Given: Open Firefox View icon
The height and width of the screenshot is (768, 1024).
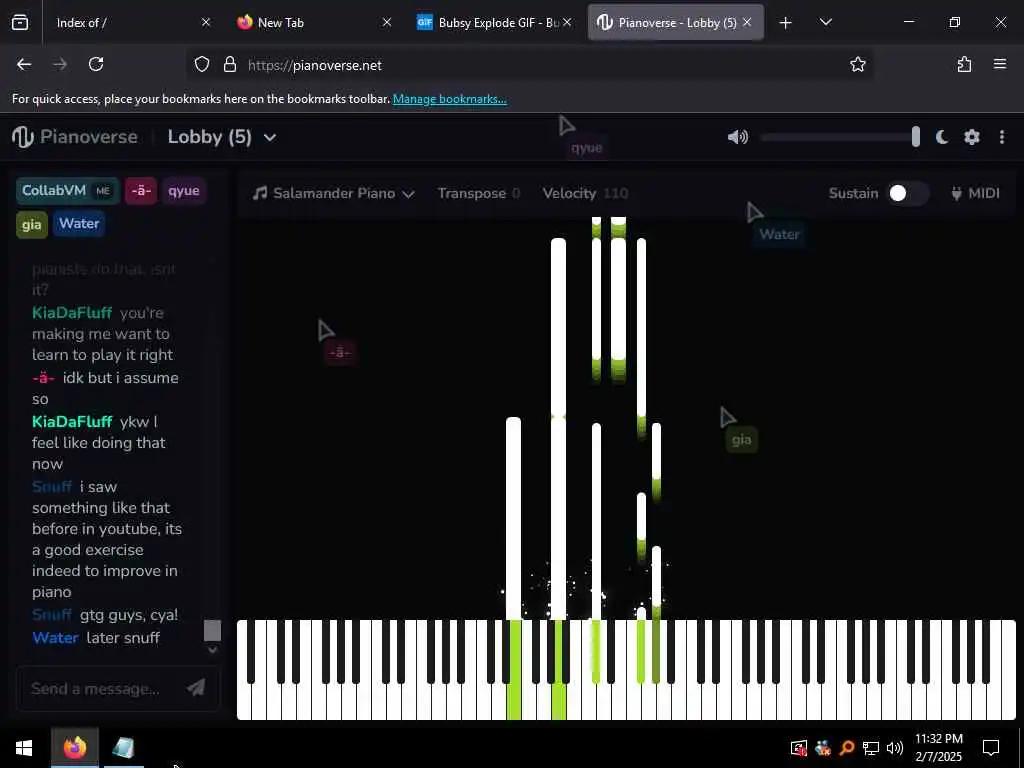Looking at the screenshot, I should [20, 22].
